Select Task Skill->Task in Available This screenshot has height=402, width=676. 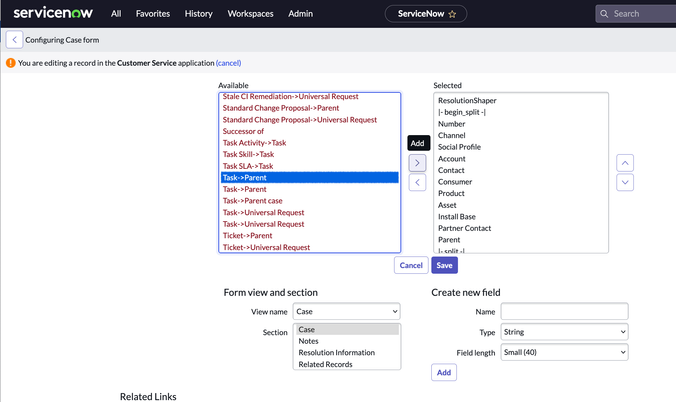click(310, 154)
